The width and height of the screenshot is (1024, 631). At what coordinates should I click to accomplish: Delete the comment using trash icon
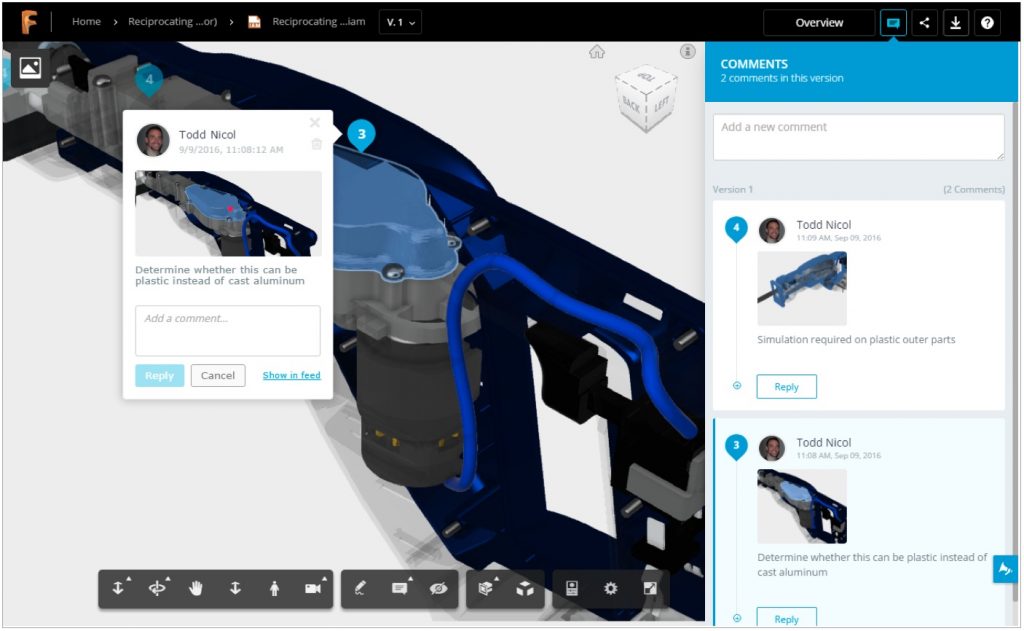point(317,144)
